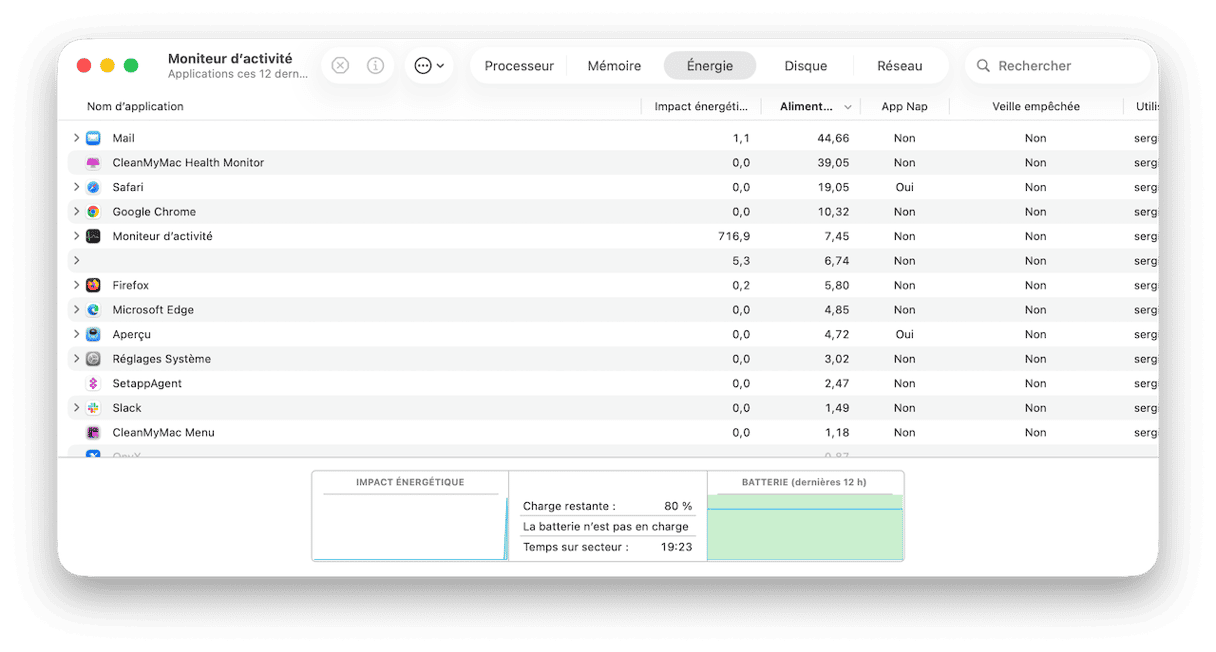
Task: Expand the Réglages Système process row
Action: point(76,359)
